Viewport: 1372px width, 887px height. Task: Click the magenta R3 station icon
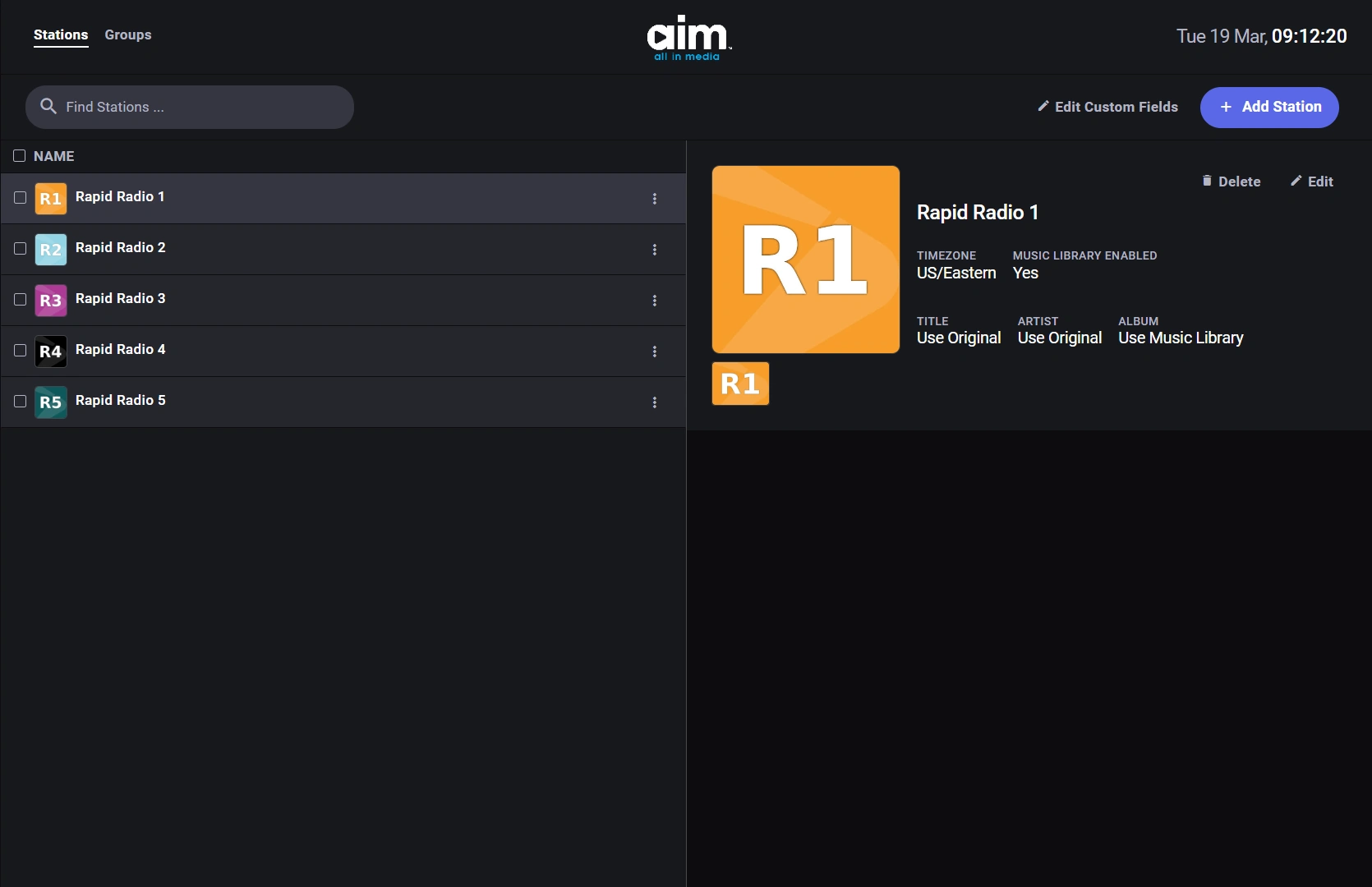tap(51, 300)
